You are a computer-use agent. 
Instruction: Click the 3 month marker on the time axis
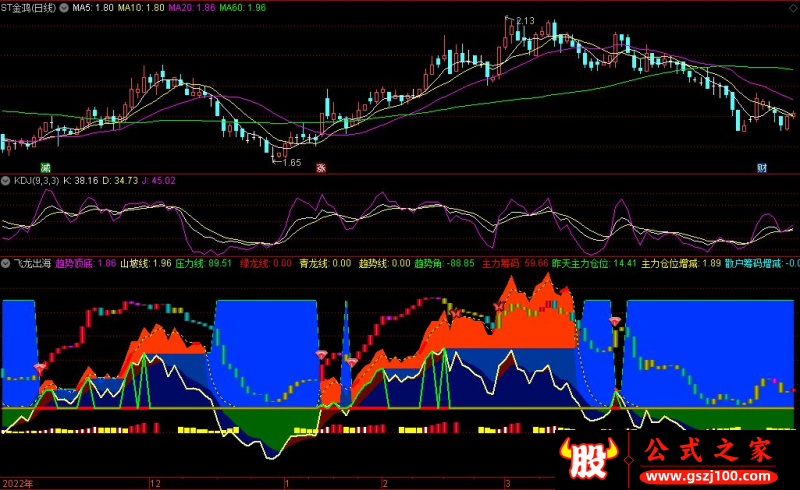coord(508,483)
